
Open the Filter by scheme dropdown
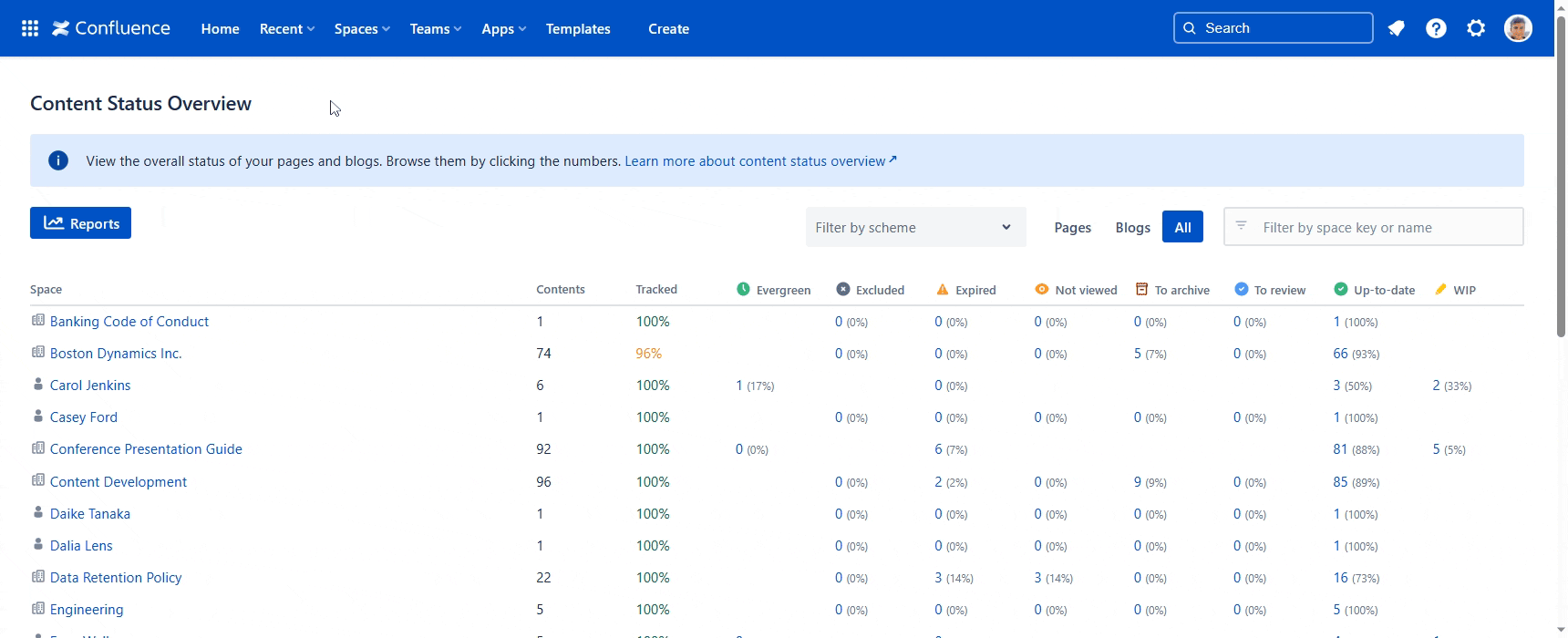tap(914, 228)
